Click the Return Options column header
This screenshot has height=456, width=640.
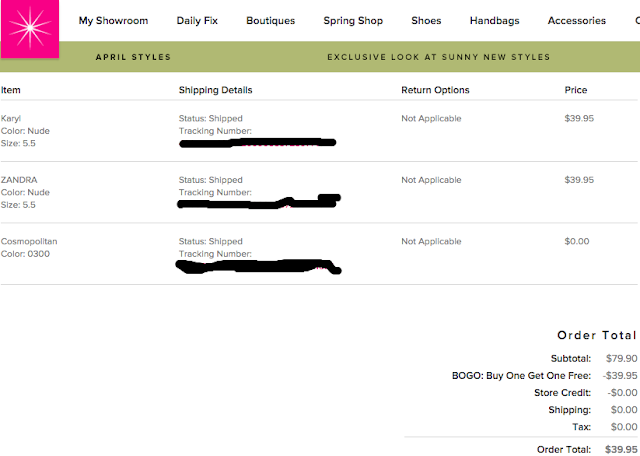click(435, 90)
